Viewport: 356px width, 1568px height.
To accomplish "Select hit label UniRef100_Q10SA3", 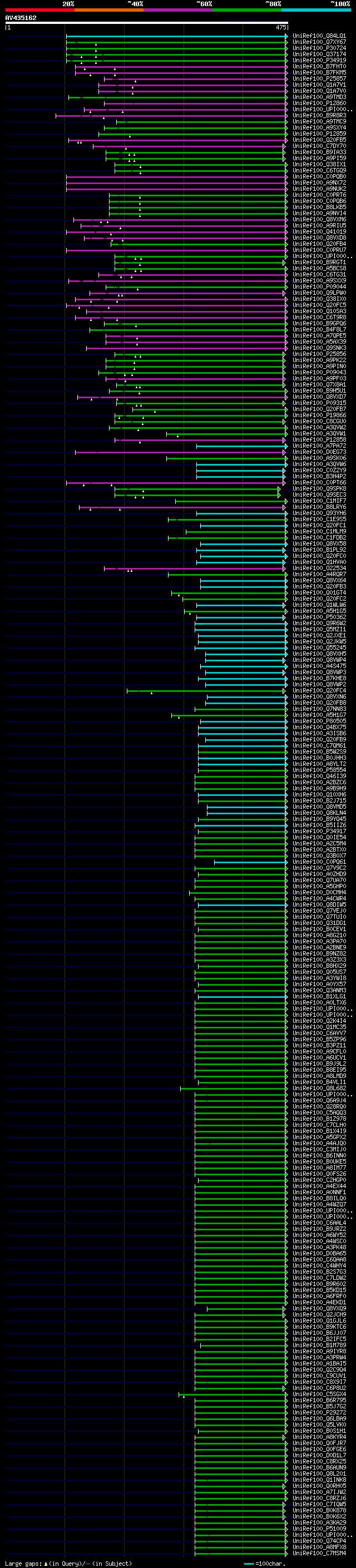I will click(319, 311).
